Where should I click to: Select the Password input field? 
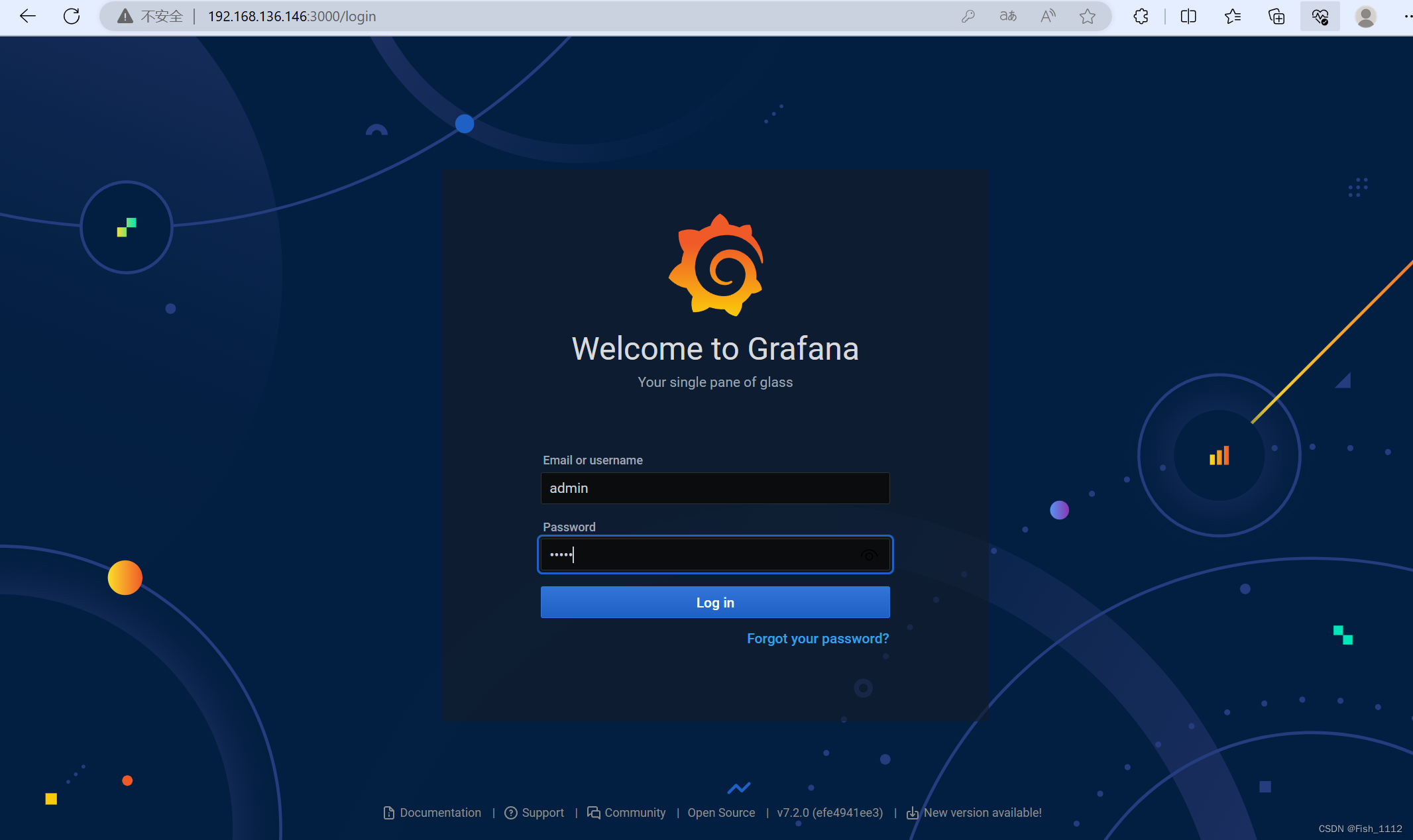[x=715, y=554]
